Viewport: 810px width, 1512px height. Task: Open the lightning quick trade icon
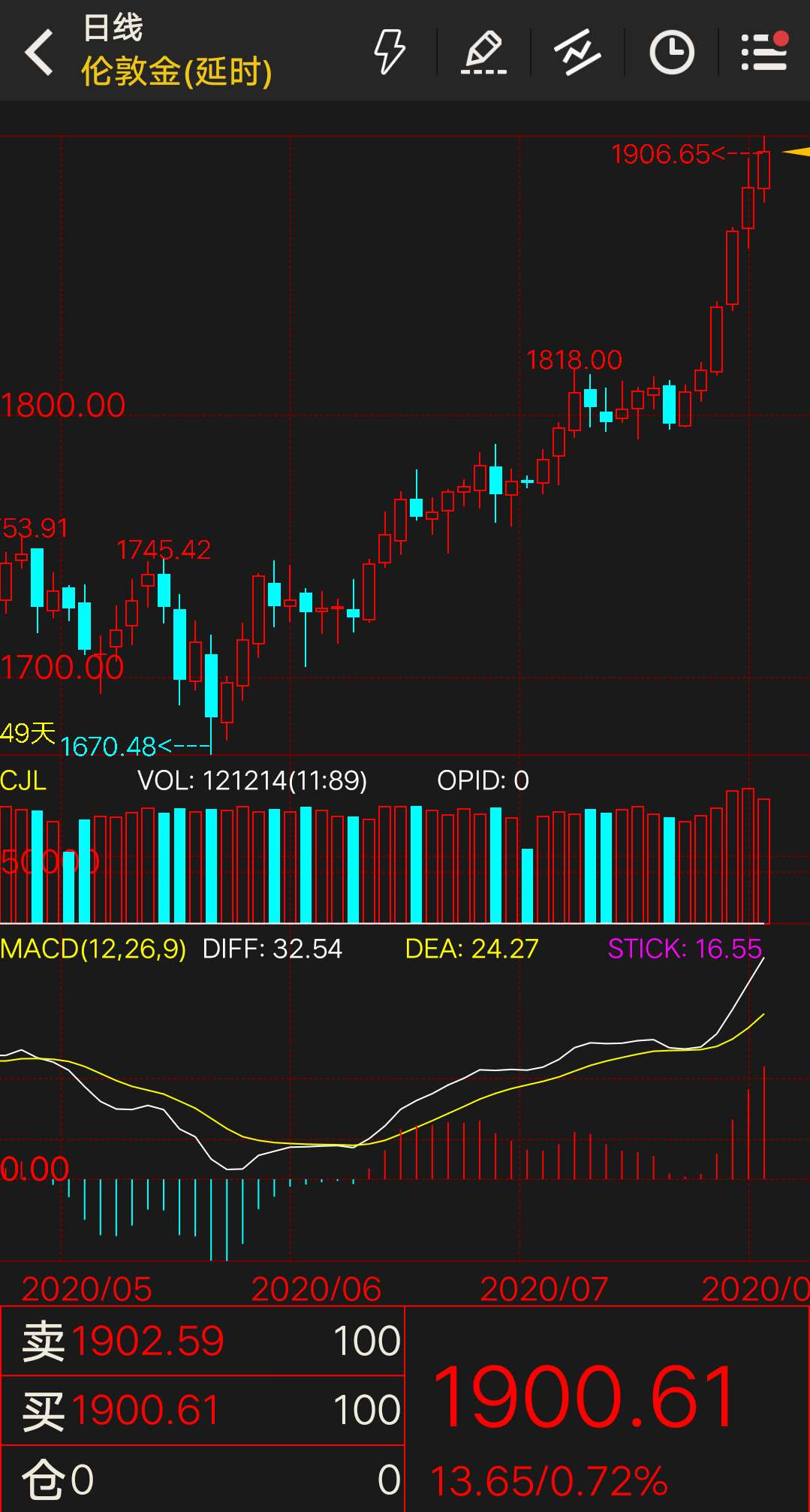pyautogui.click(x=390, y=52)
